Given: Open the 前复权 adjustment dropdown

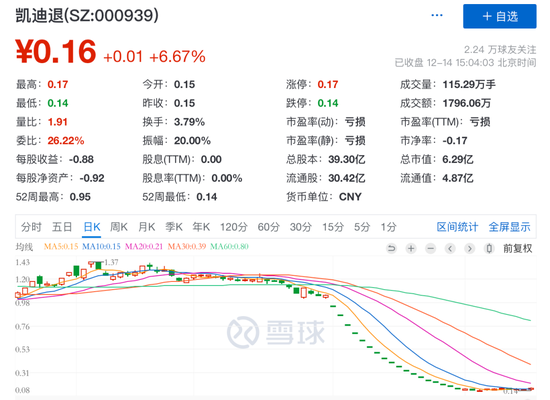Looking at the screenshot, I should click(x=518, y=249).
